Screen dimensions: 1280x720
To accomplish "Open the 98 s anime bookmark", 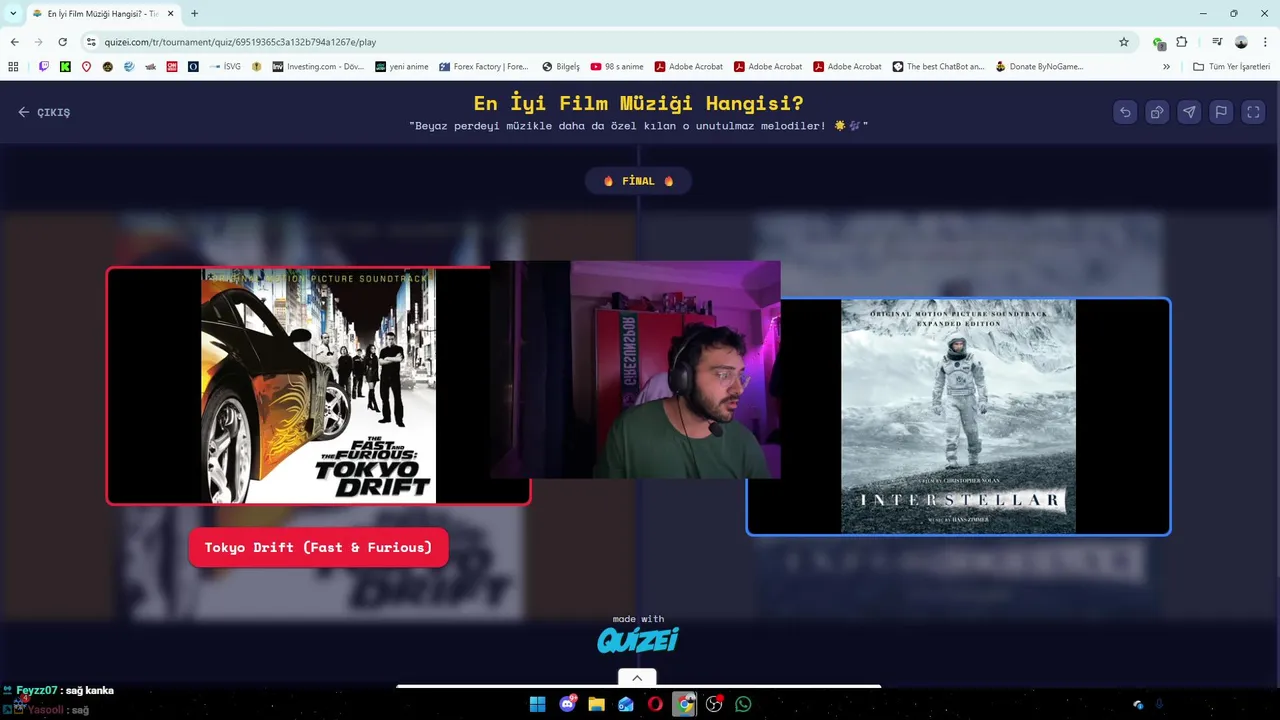I will pyautogui.click(x=617, y=67).
